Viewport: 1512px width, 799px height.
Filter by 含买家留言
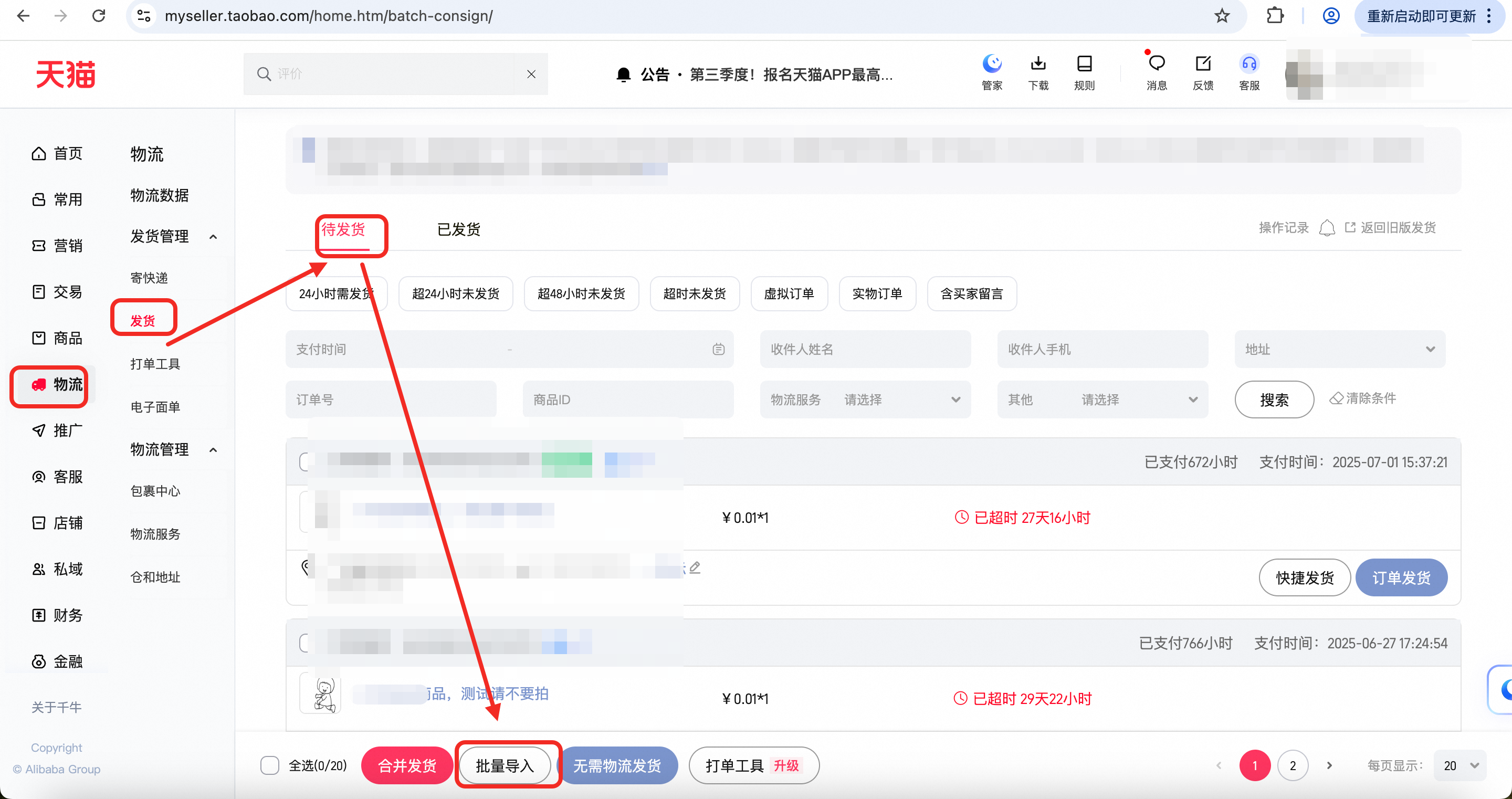point(971,293)
